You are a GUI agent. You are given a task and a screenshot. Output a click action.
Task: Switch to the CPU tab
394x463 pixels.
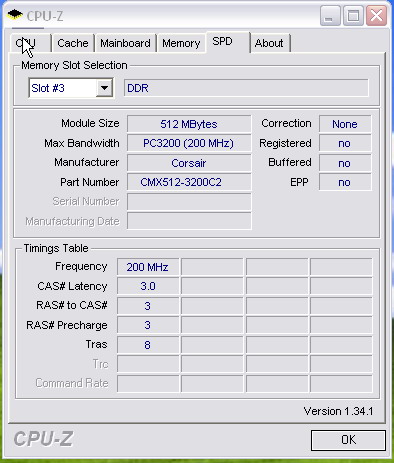pos(31,43)
